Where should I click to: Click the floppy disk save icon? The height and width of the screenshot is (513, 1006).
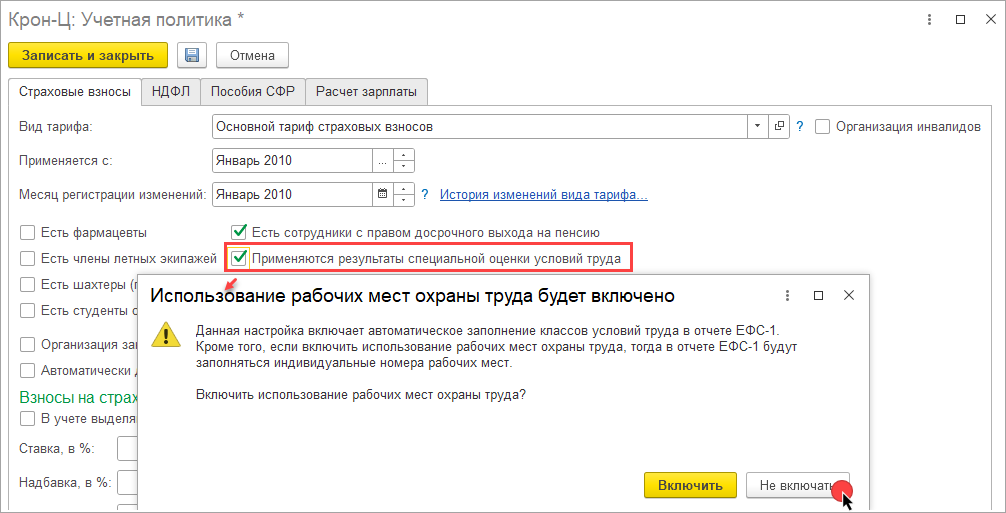tap(192, 55)
